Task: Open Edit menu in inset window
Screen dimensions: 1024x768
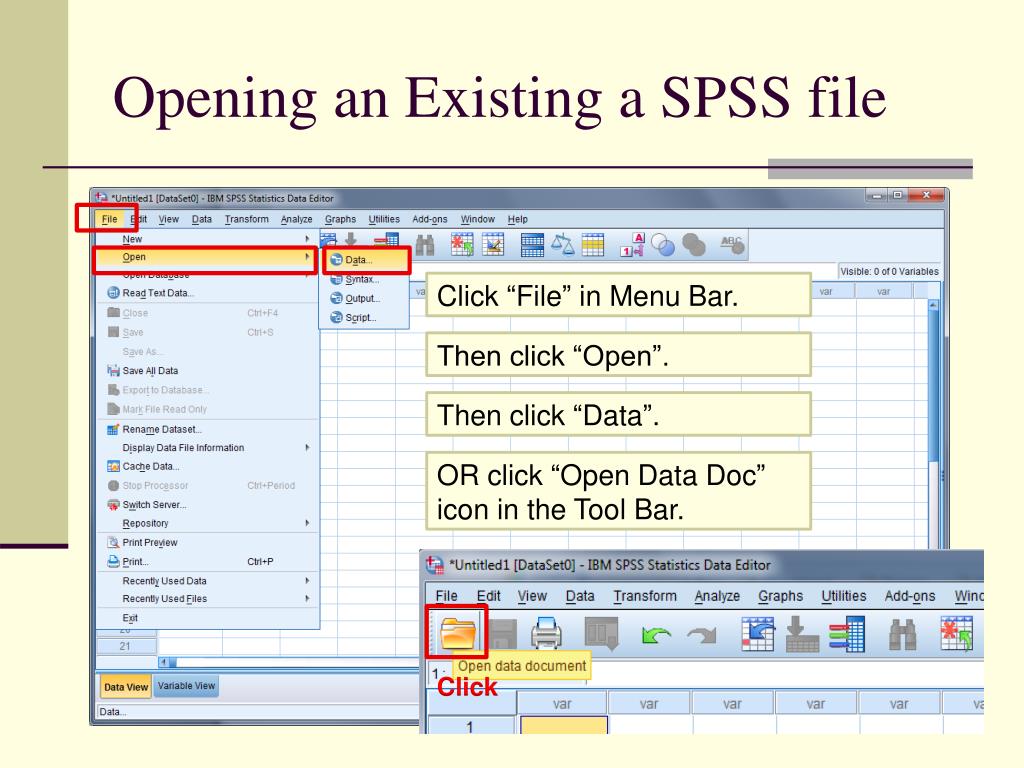Action: (x=488, y=596)
